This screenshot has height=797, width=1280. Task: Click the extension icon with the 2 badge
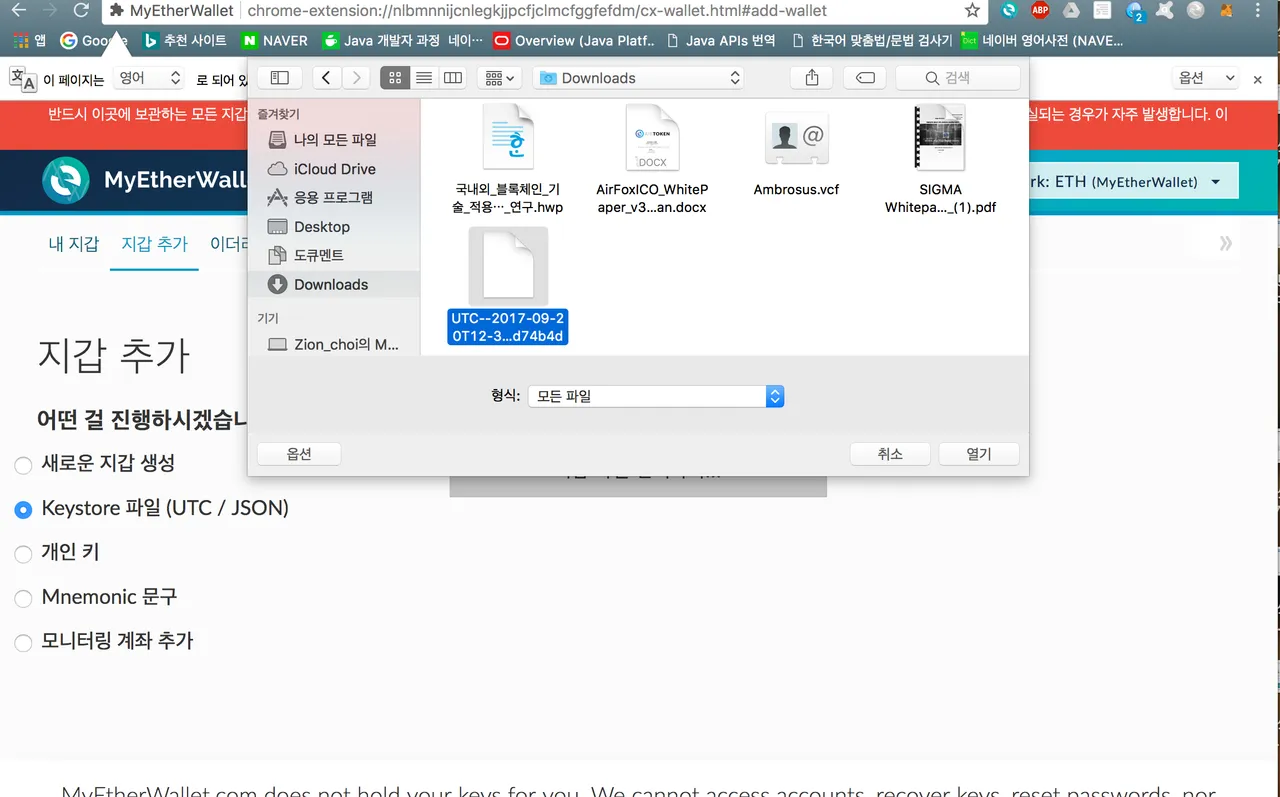click(1134, 12)
